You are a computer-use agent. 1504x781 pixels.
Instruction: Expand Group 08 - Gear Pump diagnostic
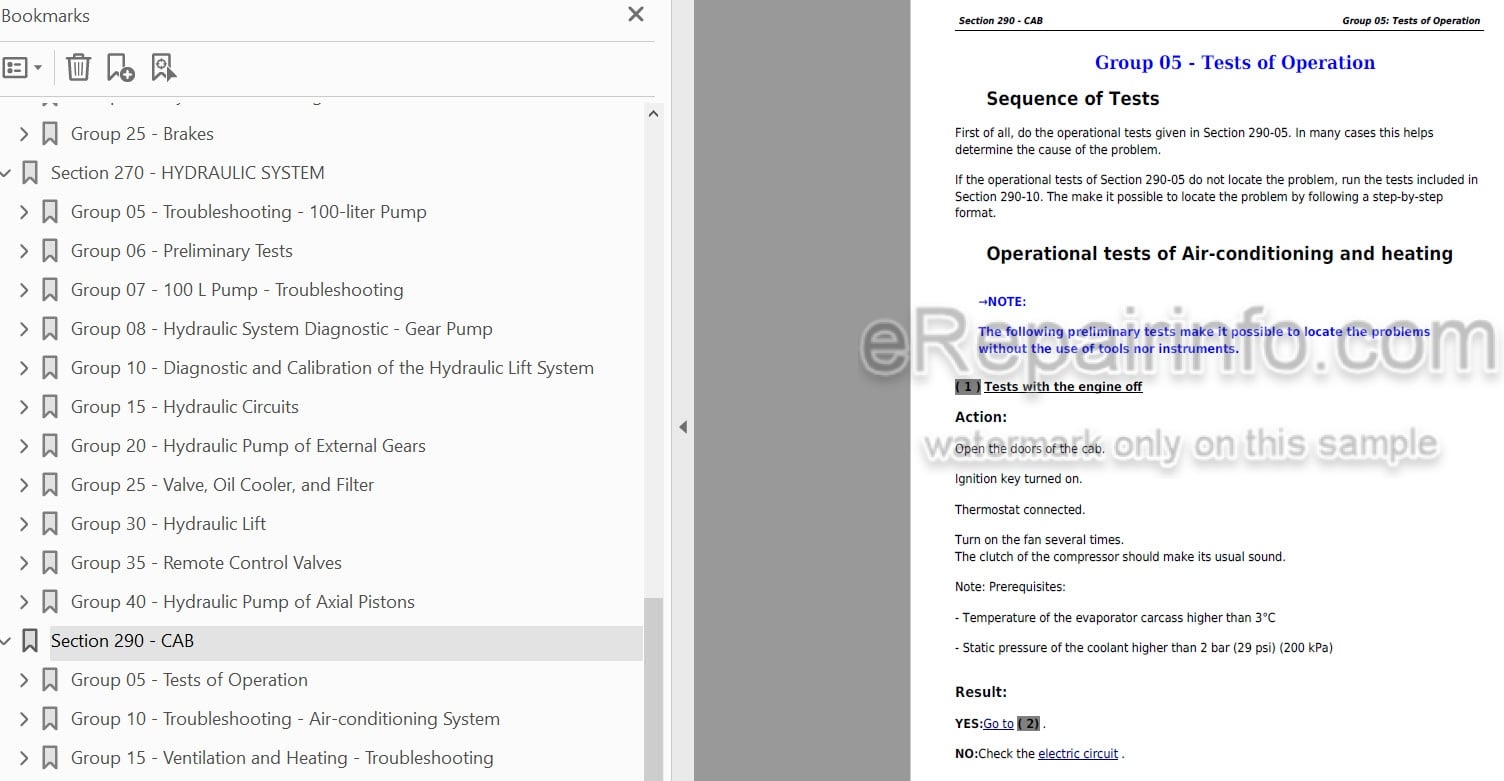click(25, 329)
